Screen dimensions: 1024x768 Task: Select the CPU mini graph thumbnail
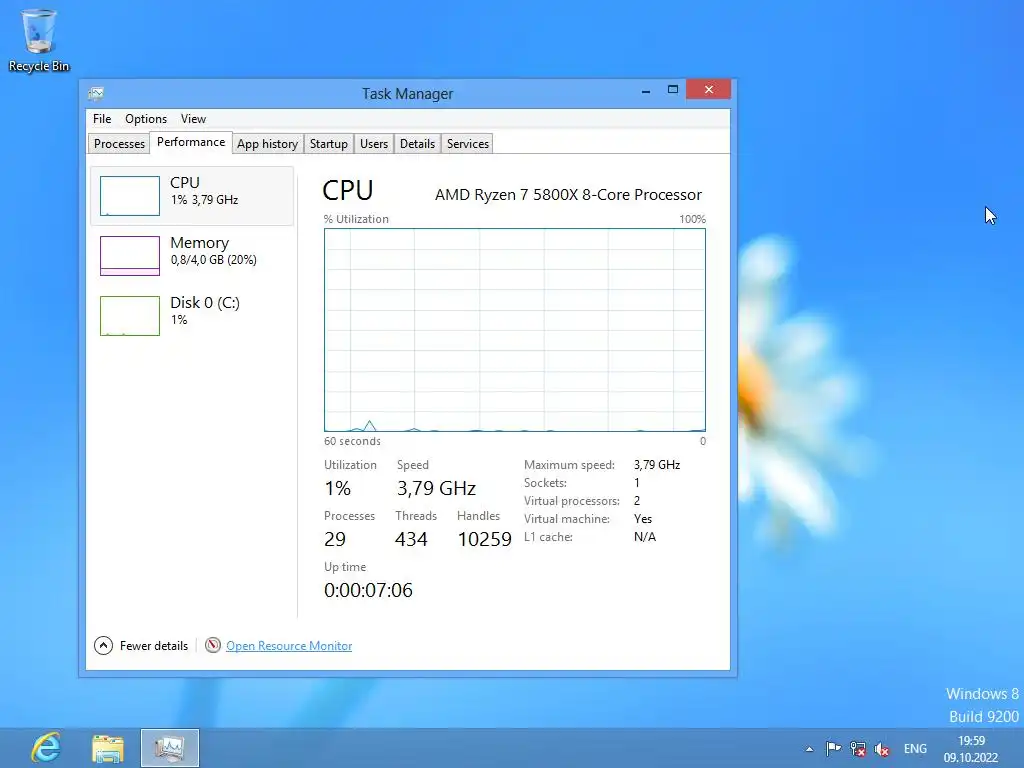click(129, 195)
